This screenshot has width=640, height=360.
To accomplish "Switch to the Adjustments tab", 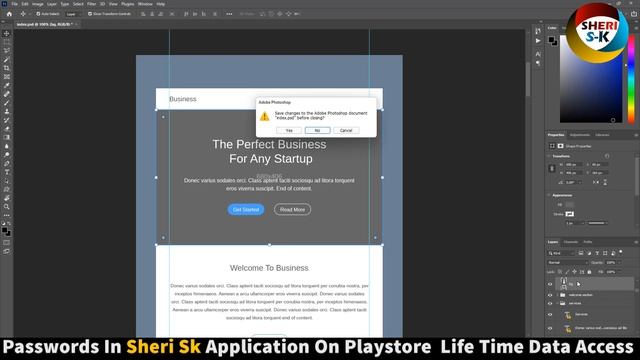I will [580, 135].
